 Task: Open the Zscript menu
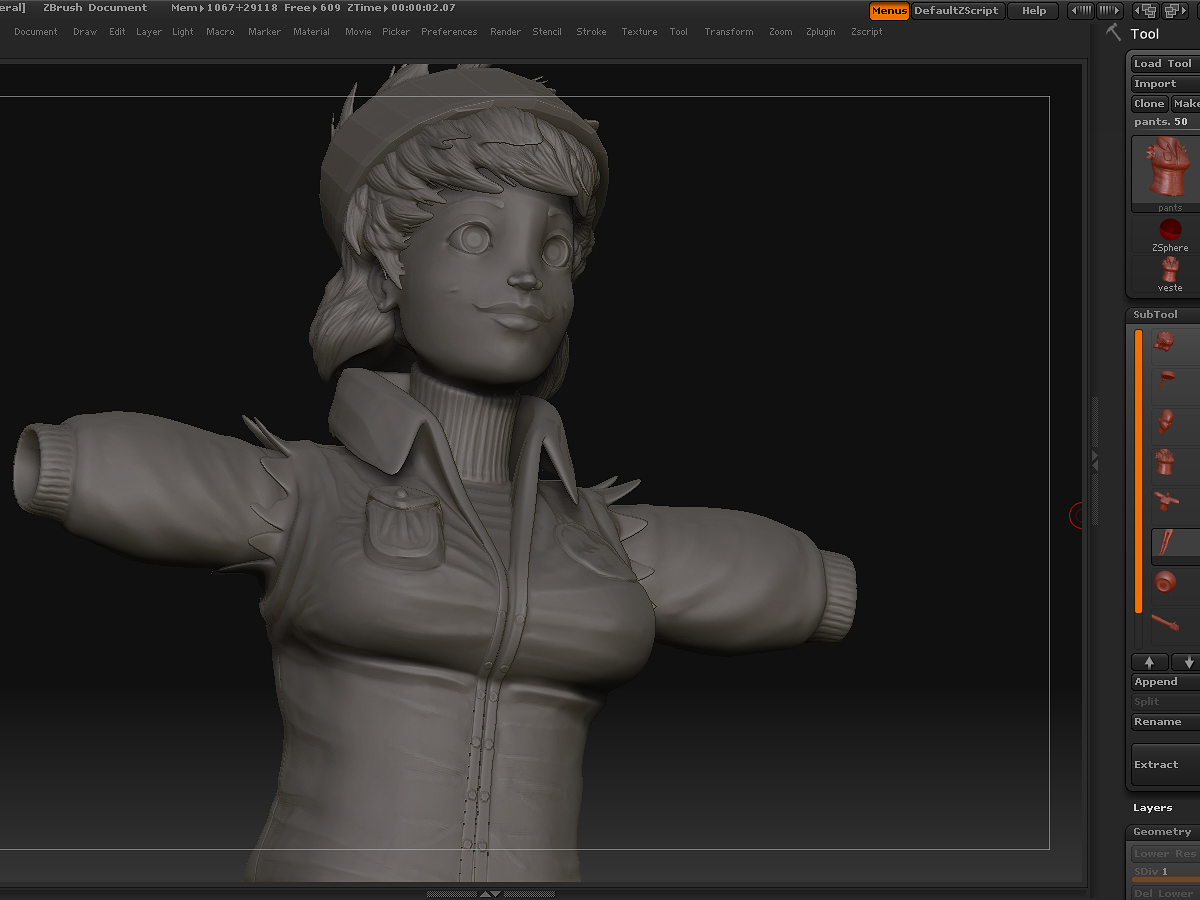tap(867, 32)
